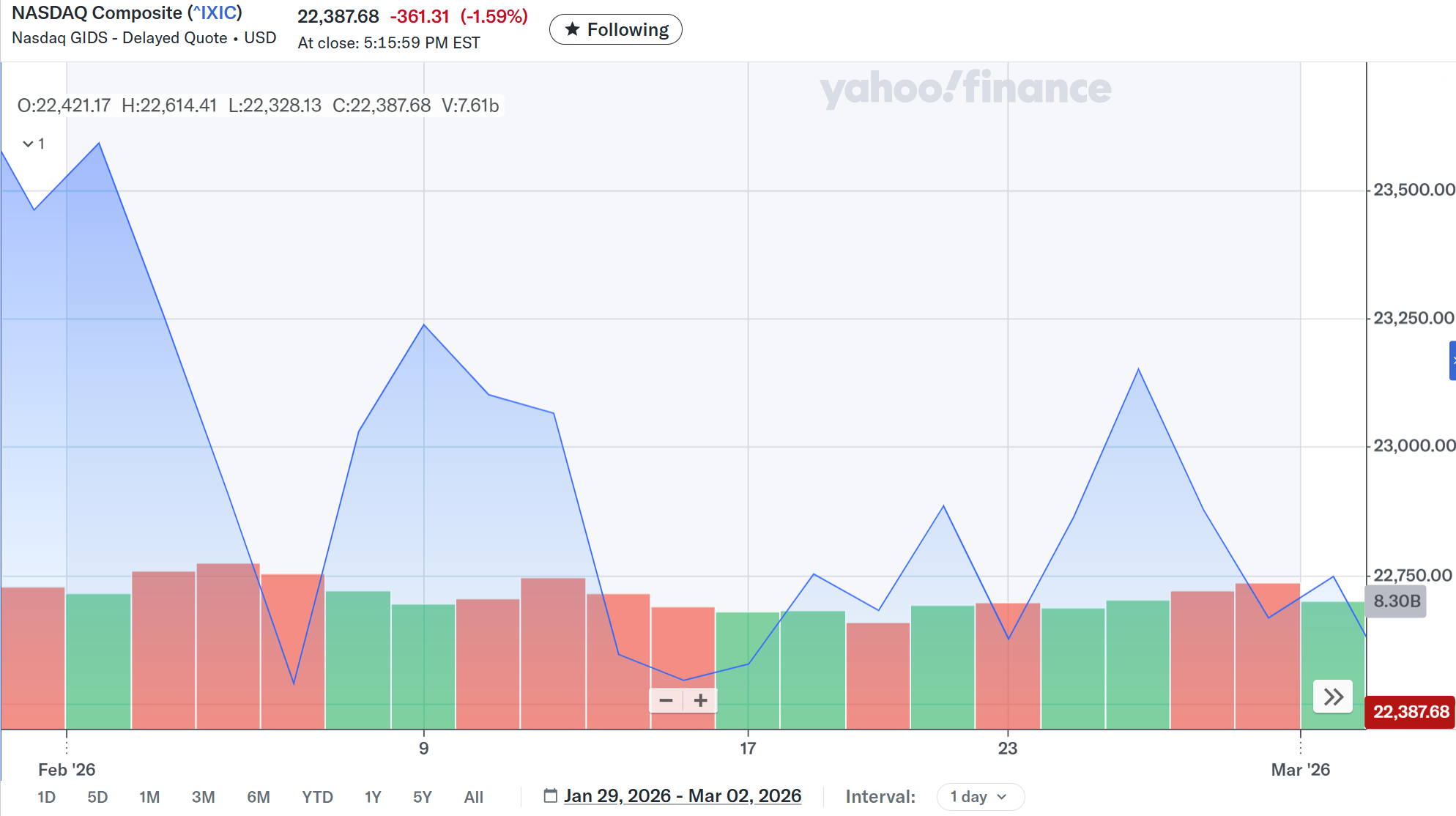Toggle the Following watchlist button

[x=615, y=29]
